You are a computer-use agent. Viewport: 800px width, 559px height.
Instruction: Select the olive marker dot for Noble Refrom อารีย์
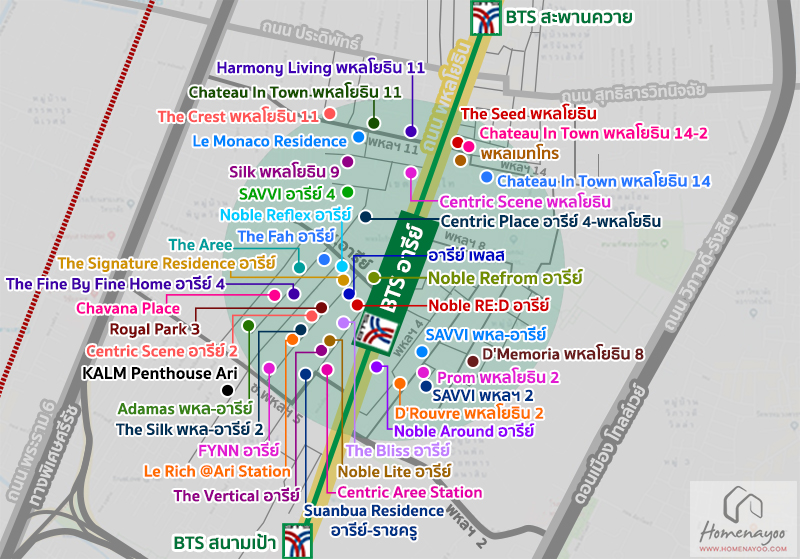click(374, 277)
